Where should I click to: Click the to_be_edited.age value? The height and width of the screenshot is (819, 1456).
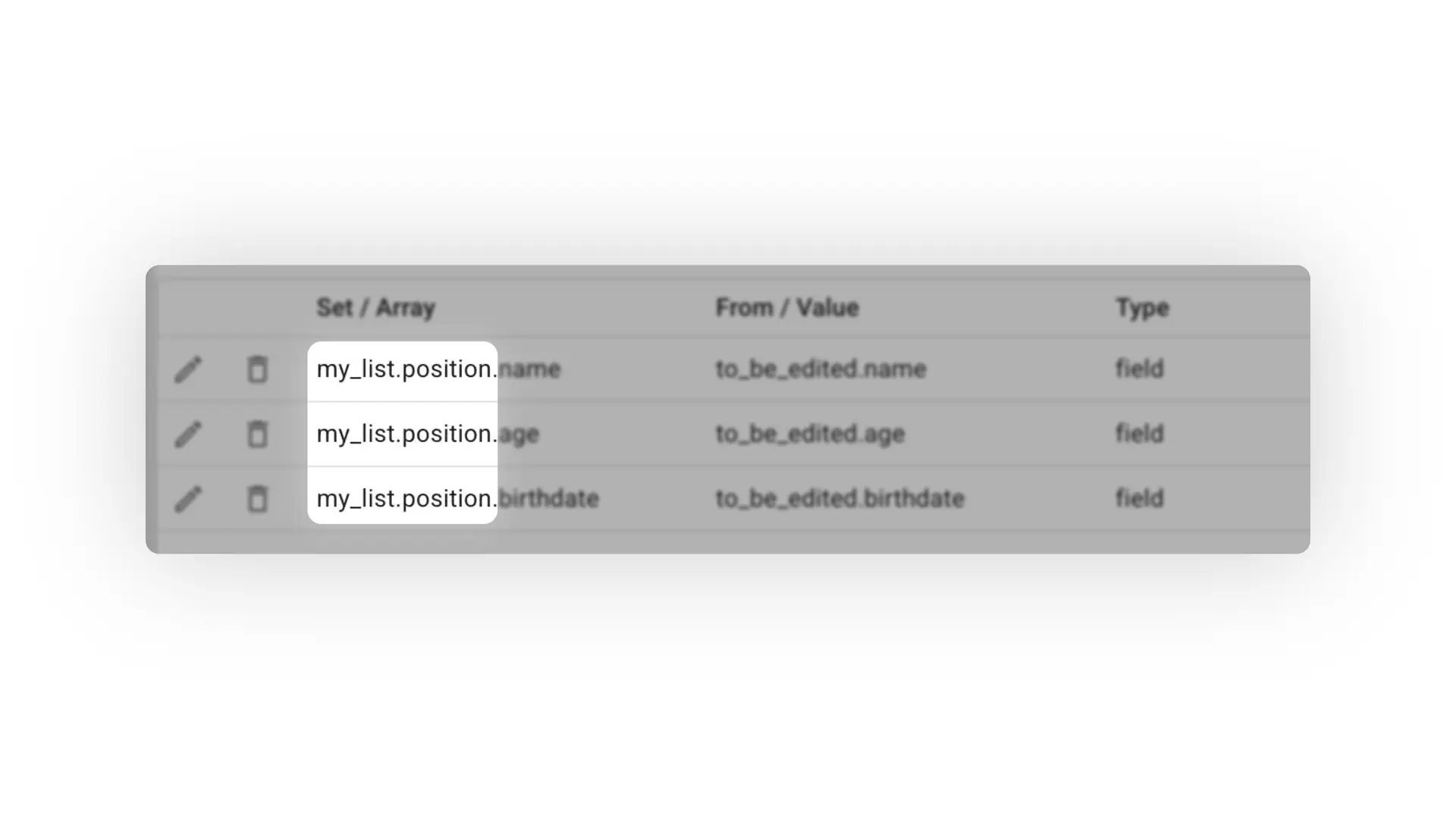pos(810,434)
